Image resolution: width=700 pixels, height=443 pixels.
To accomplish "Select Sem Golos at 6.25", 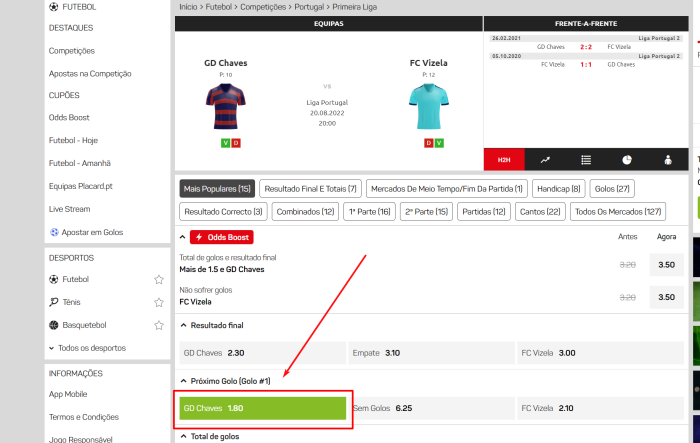I will [x=431, y=408].
